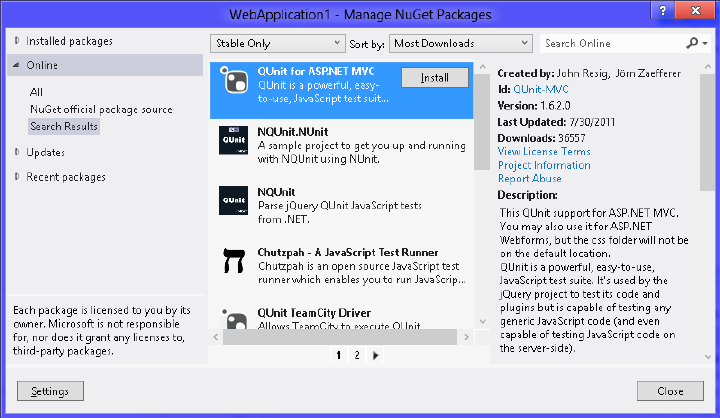Click the Chutzpah package icon
The width and height of the screenshot is (720, 418).
coord(233,260)
